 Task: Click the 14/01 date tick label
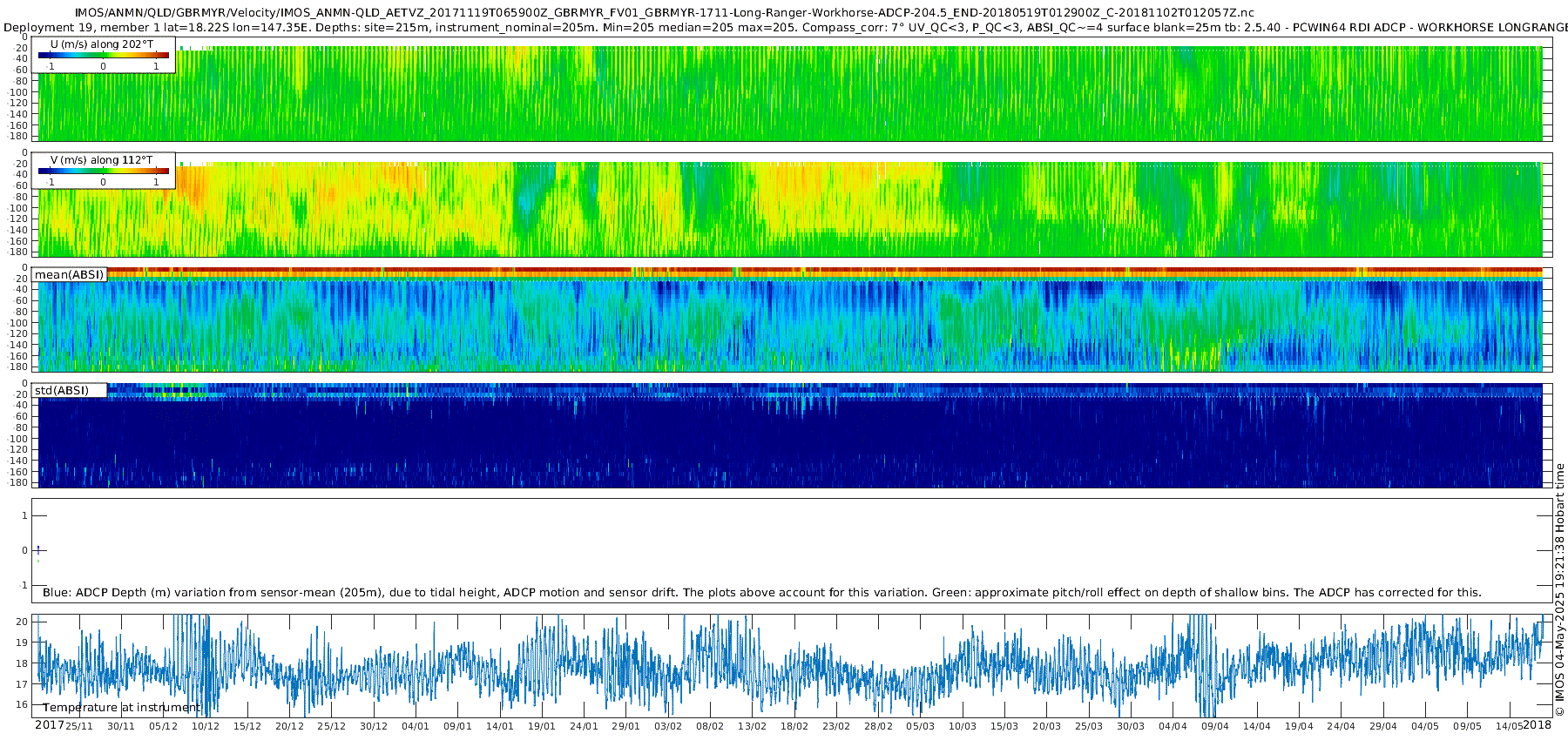click(x=500, y=726)
